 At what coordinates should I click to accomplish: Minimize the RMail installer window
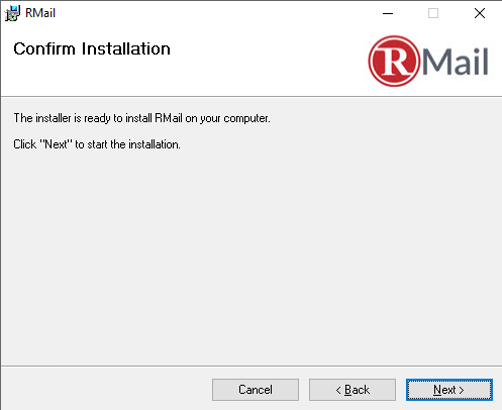click(388, 13)
